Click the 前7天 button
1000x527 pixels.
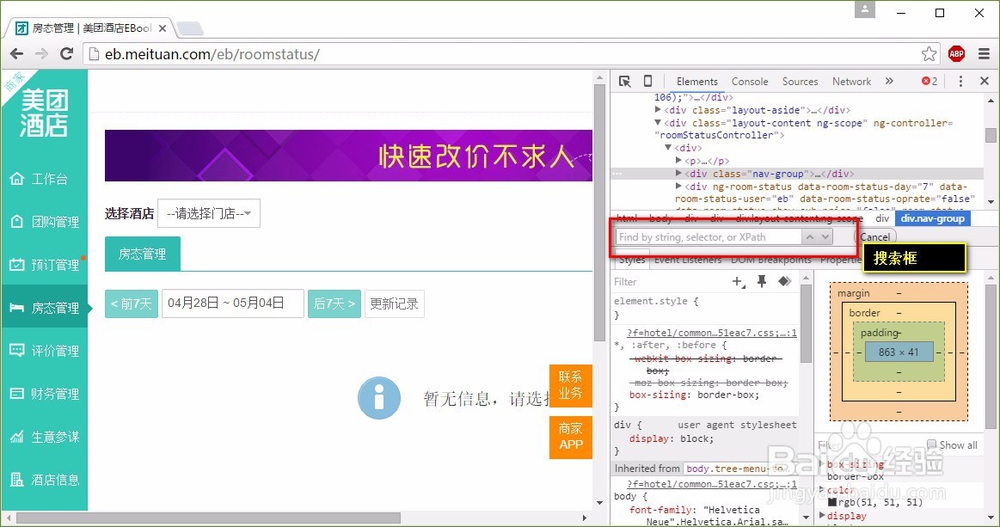[131, 304]
